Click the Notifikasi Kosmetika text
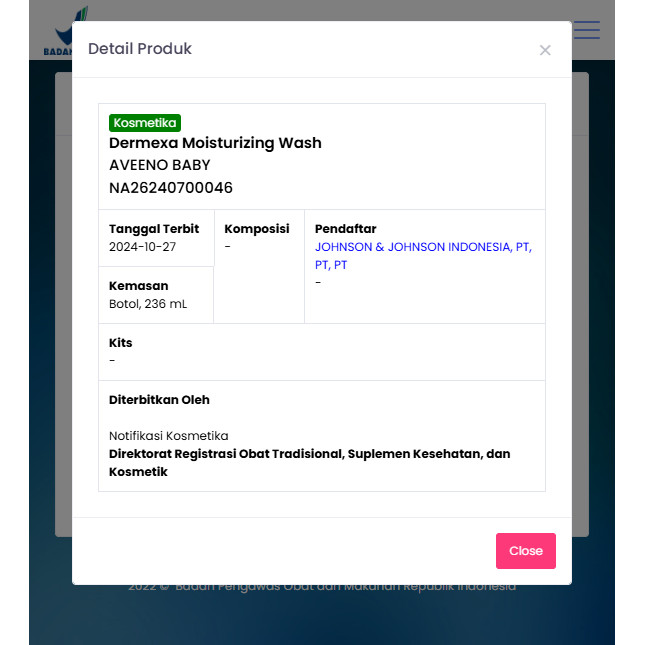The image size is (645, 645). 169,436
